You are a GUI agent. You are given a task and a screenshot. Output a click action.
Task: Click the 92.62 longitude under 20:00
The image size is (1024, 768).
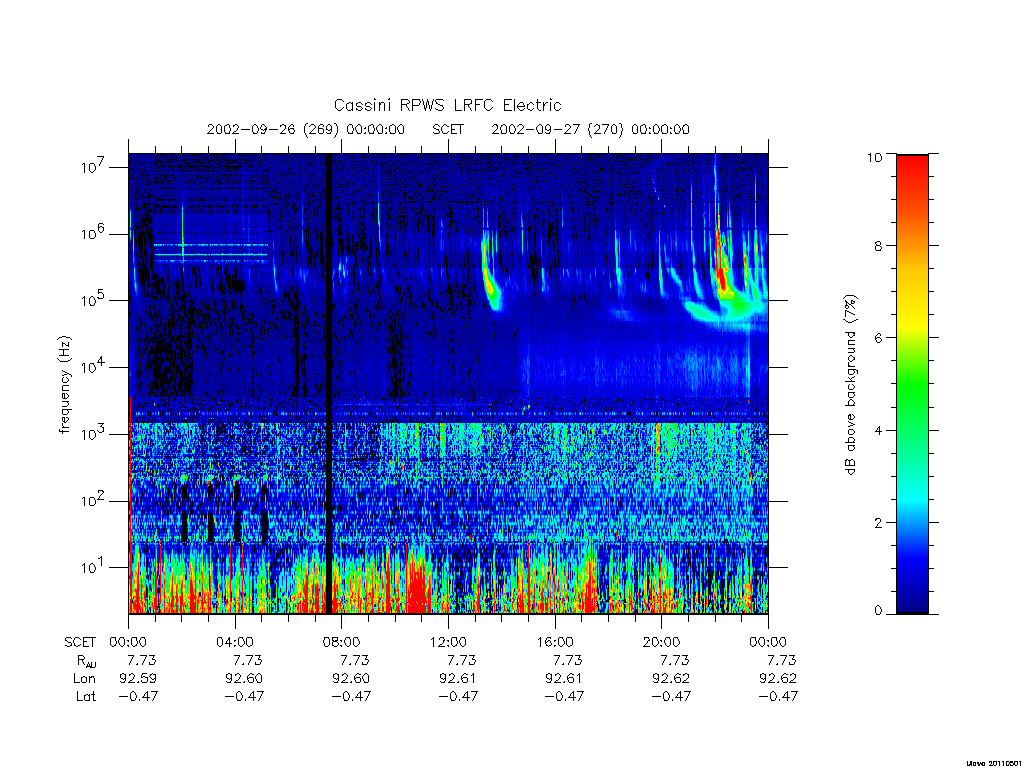pyautogui.click(x=671, y=679)
